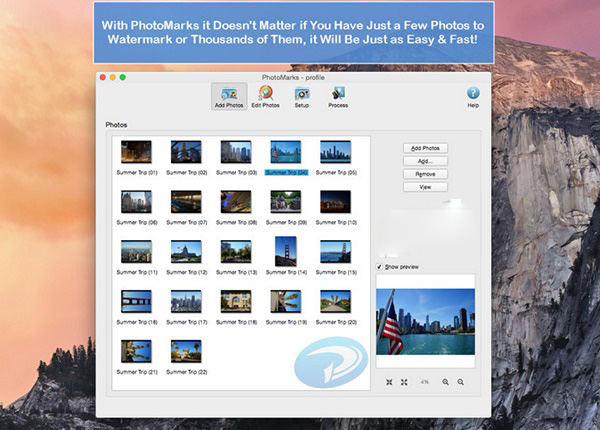This screenshot has height=430, width=600.
Task: Open the Setup step icon
Action: point(302,96)
